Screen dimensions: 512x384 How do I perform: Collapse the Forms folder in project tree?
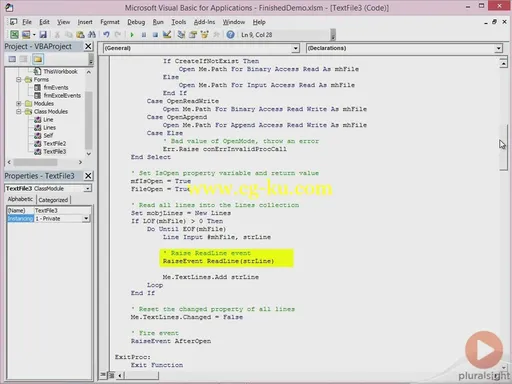[19, 79]
